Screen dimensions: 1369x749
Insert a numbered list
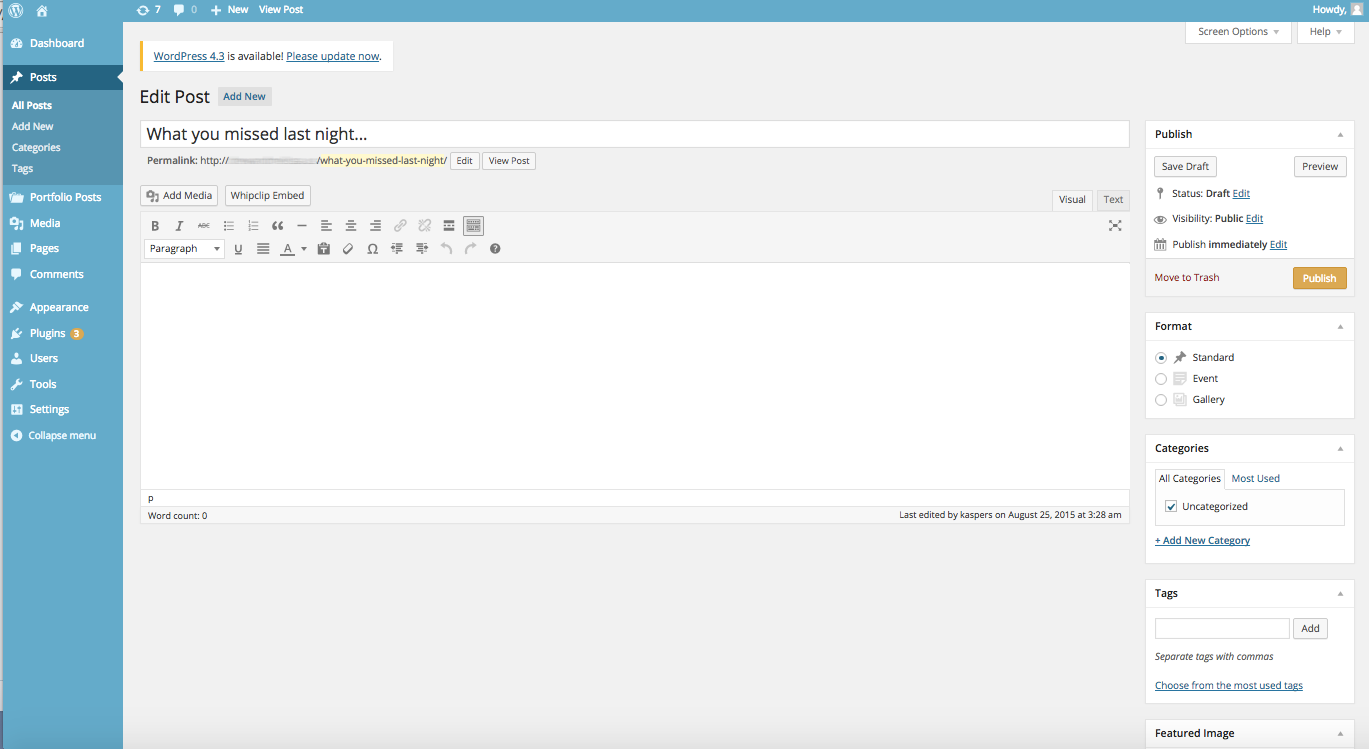pos(253,226)
